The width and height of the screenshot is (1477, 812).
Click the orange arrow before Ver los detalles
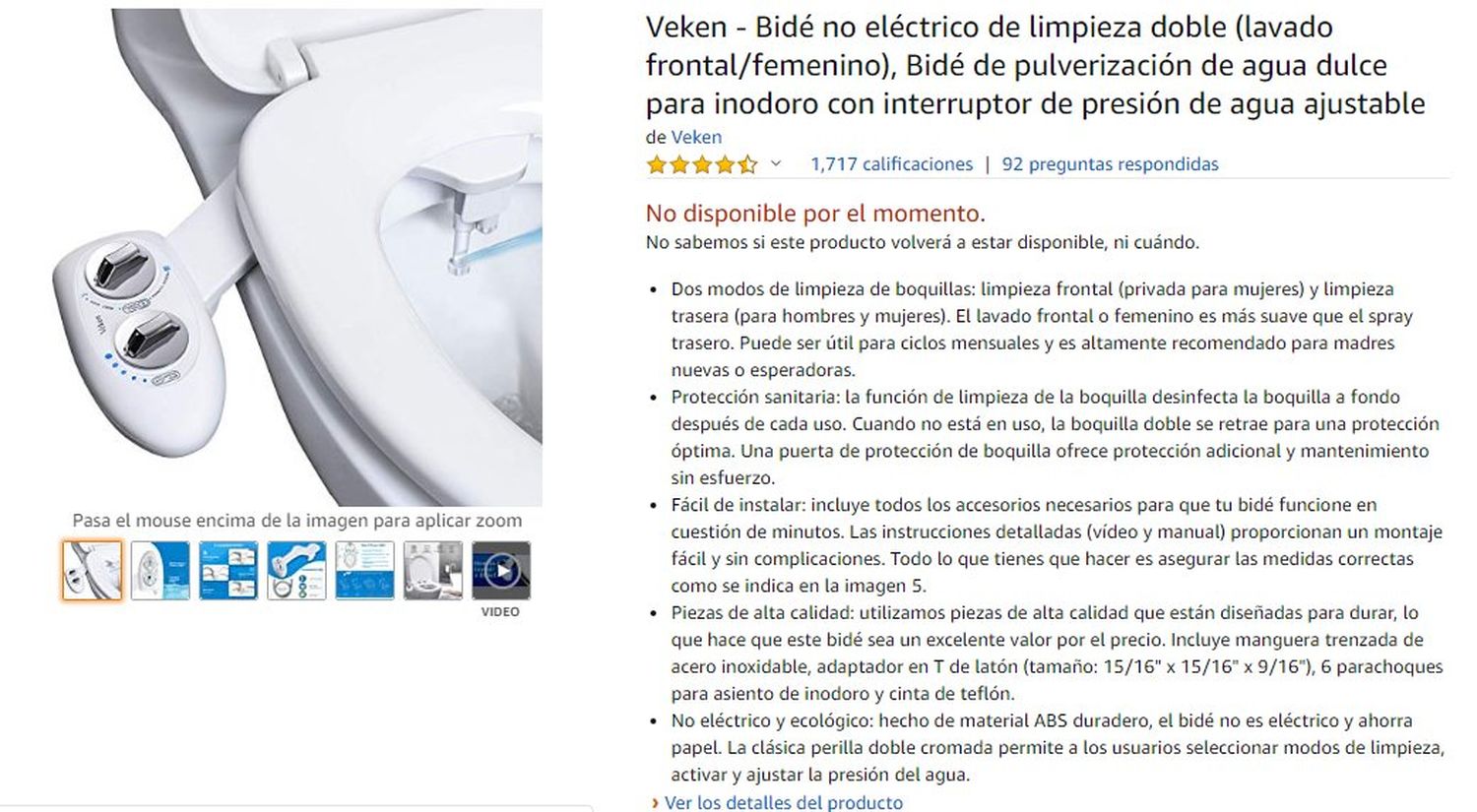[x=656, y=802]
